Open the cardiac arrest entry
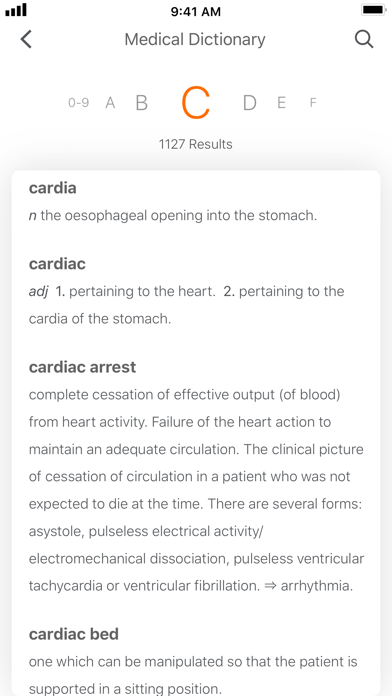392x696 pixels. [x=83, y=367]
